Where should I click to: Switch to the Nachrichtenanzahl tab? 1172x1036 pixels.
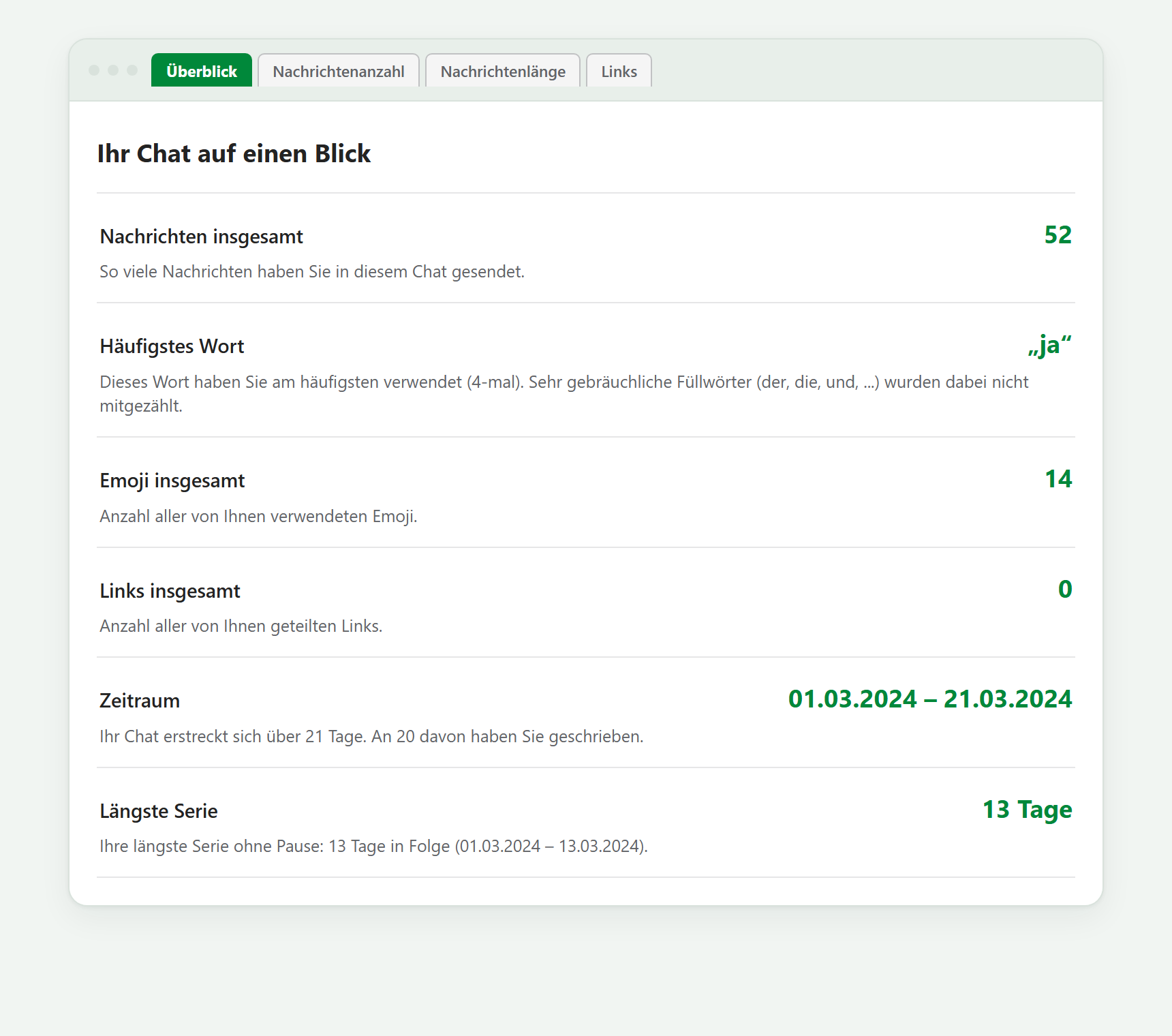click(339, 70)
